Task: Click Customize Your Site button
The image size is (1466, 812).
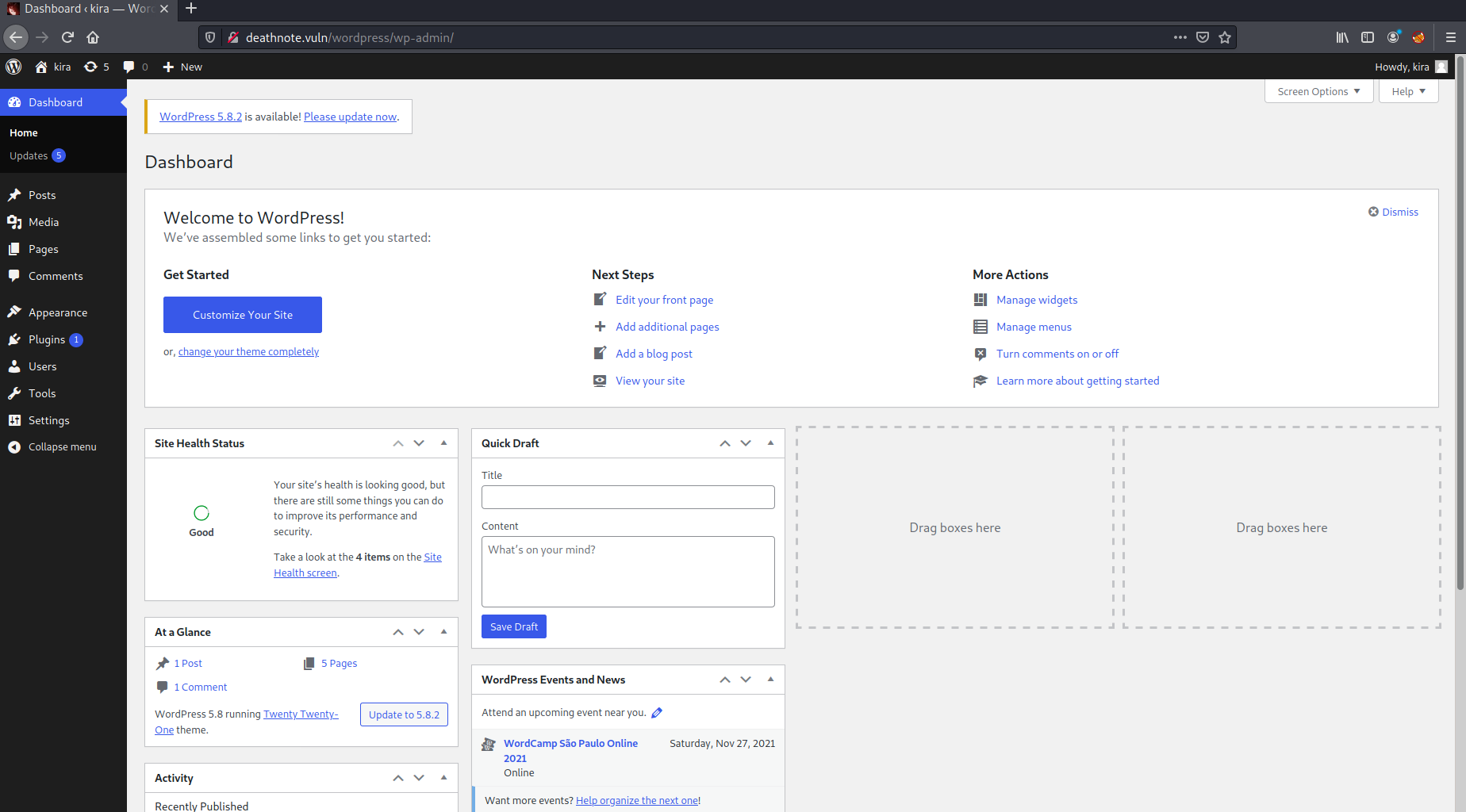Action: (243, 315)
